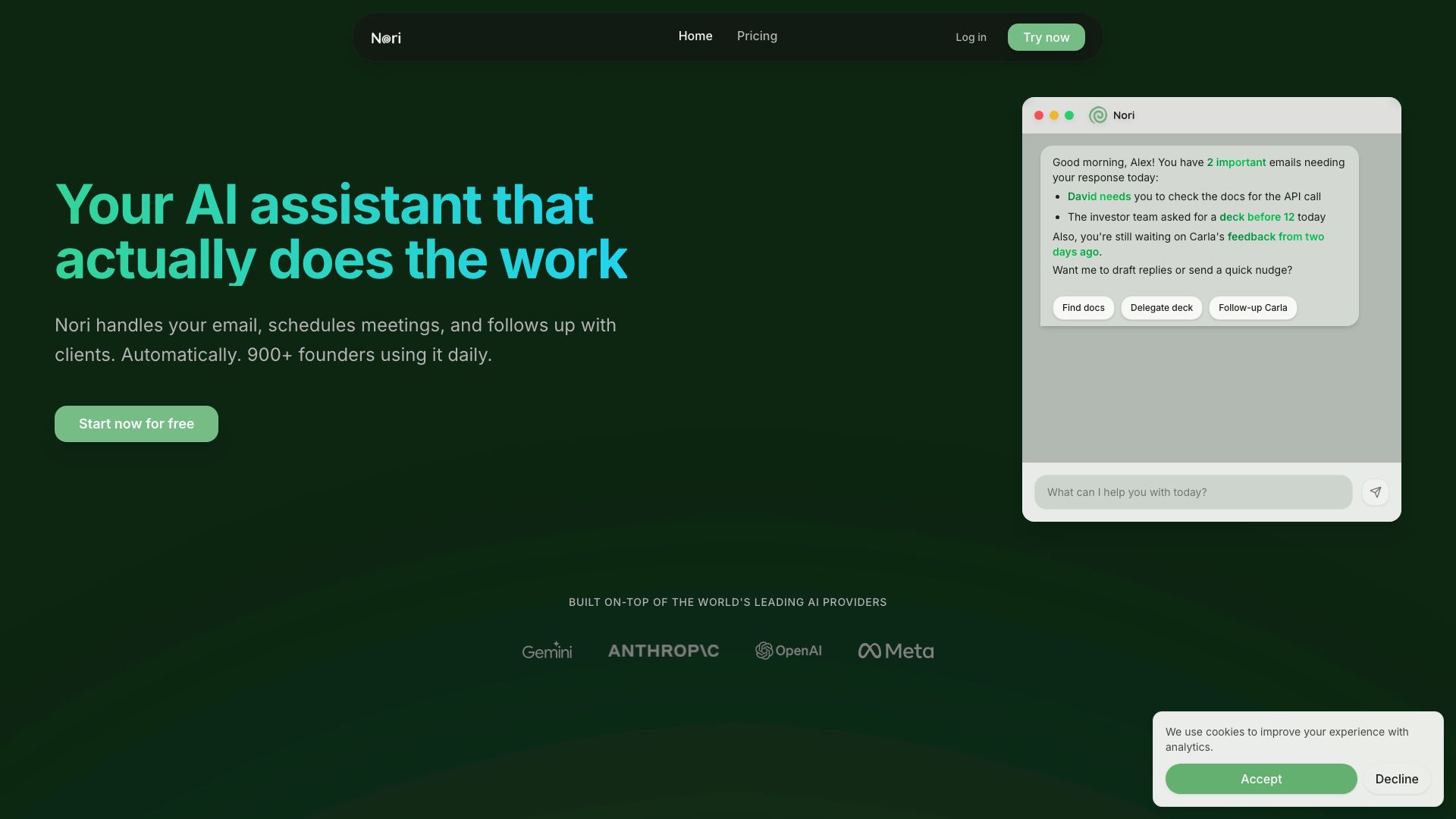Decline the cookie consent
This screenshot has height=819, width=1456.
(1396, 779)
